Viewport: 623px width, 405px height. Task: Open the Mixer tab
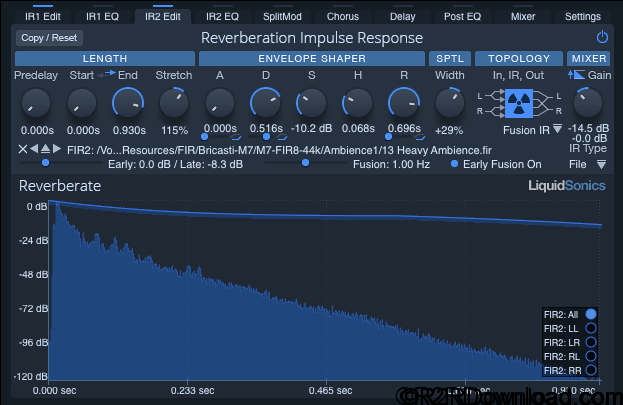(x=523, y=16)
